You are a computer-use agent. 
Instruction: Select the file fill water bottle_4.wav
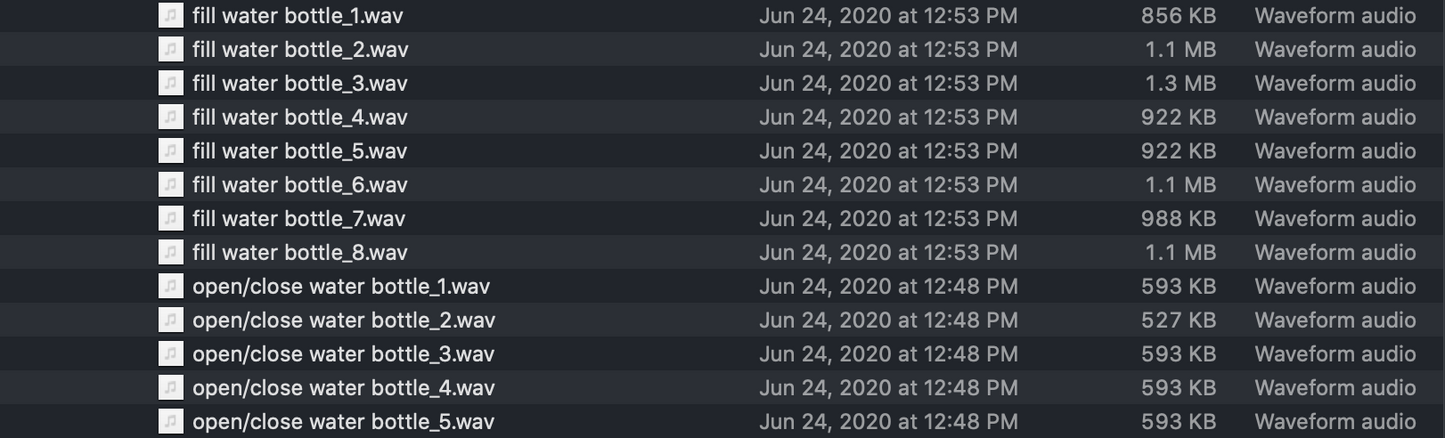[x=300, y=117]
